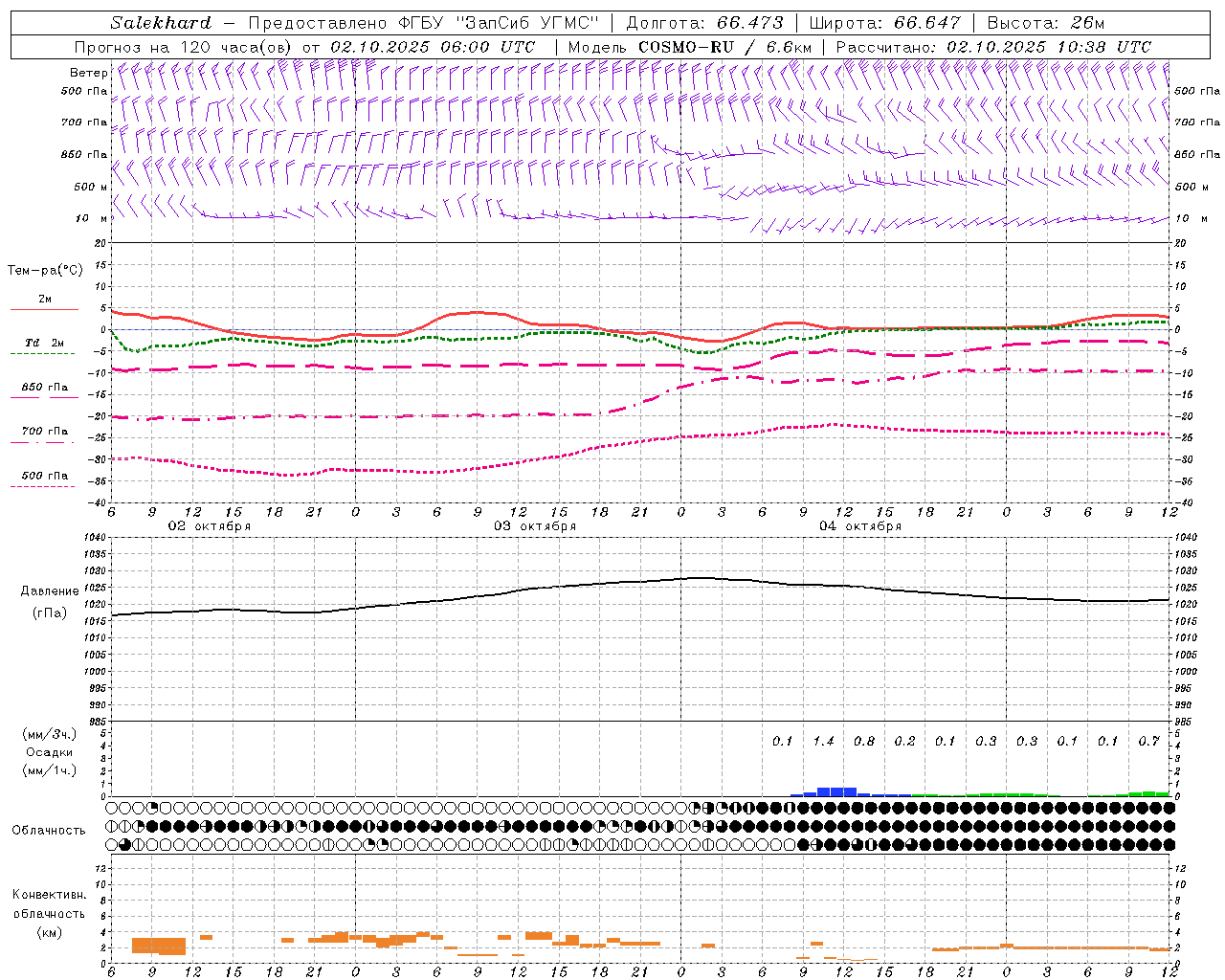Click "Прогноз на 120 часа(ов)" forecast header
Image resolution: width=1225 pixels, height=980 pixels.
pos(184,47)
